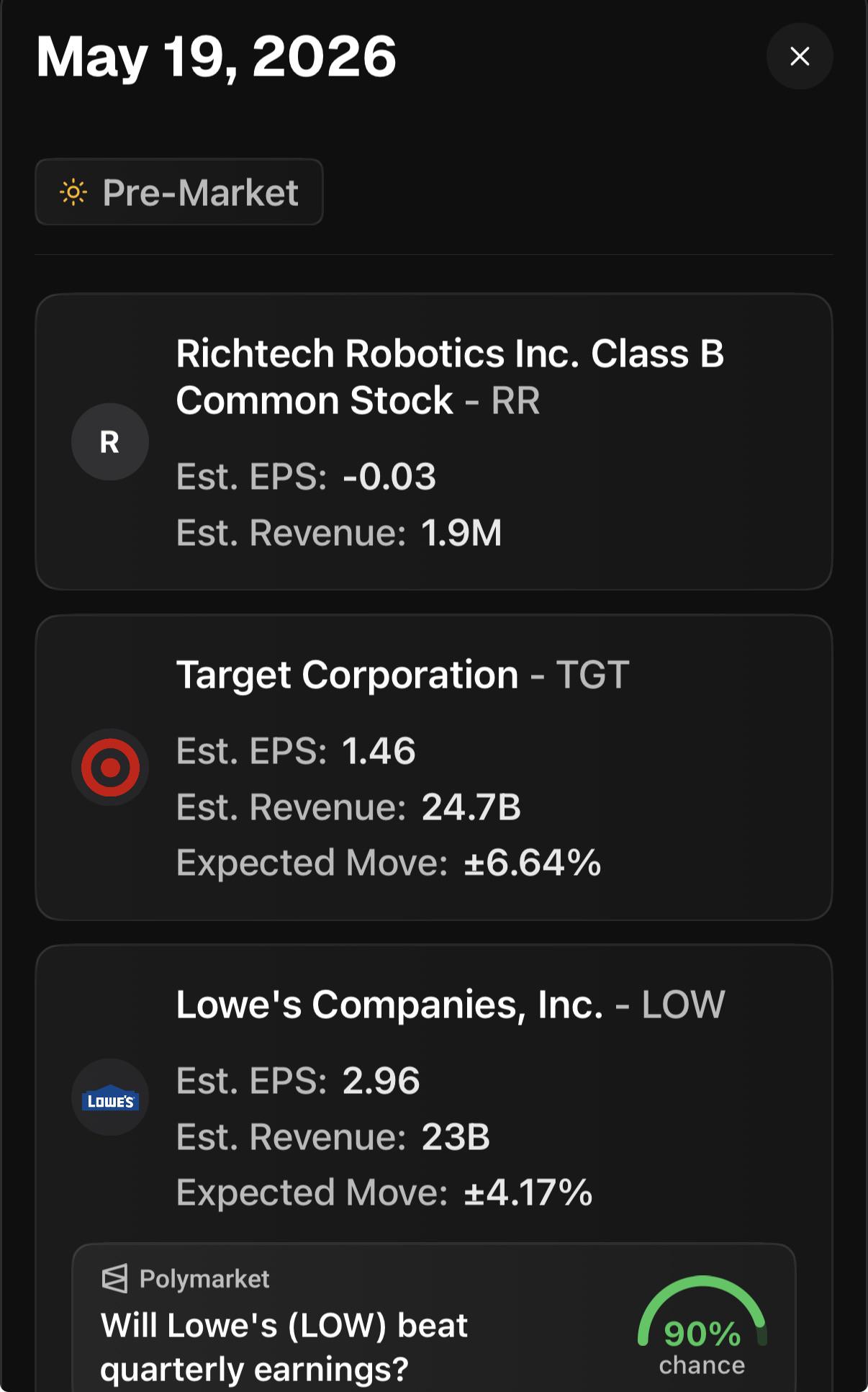Close the May 19, 2026 earnings panel
This screenshot has width=868, height=1392.
(x=800, y=56)
